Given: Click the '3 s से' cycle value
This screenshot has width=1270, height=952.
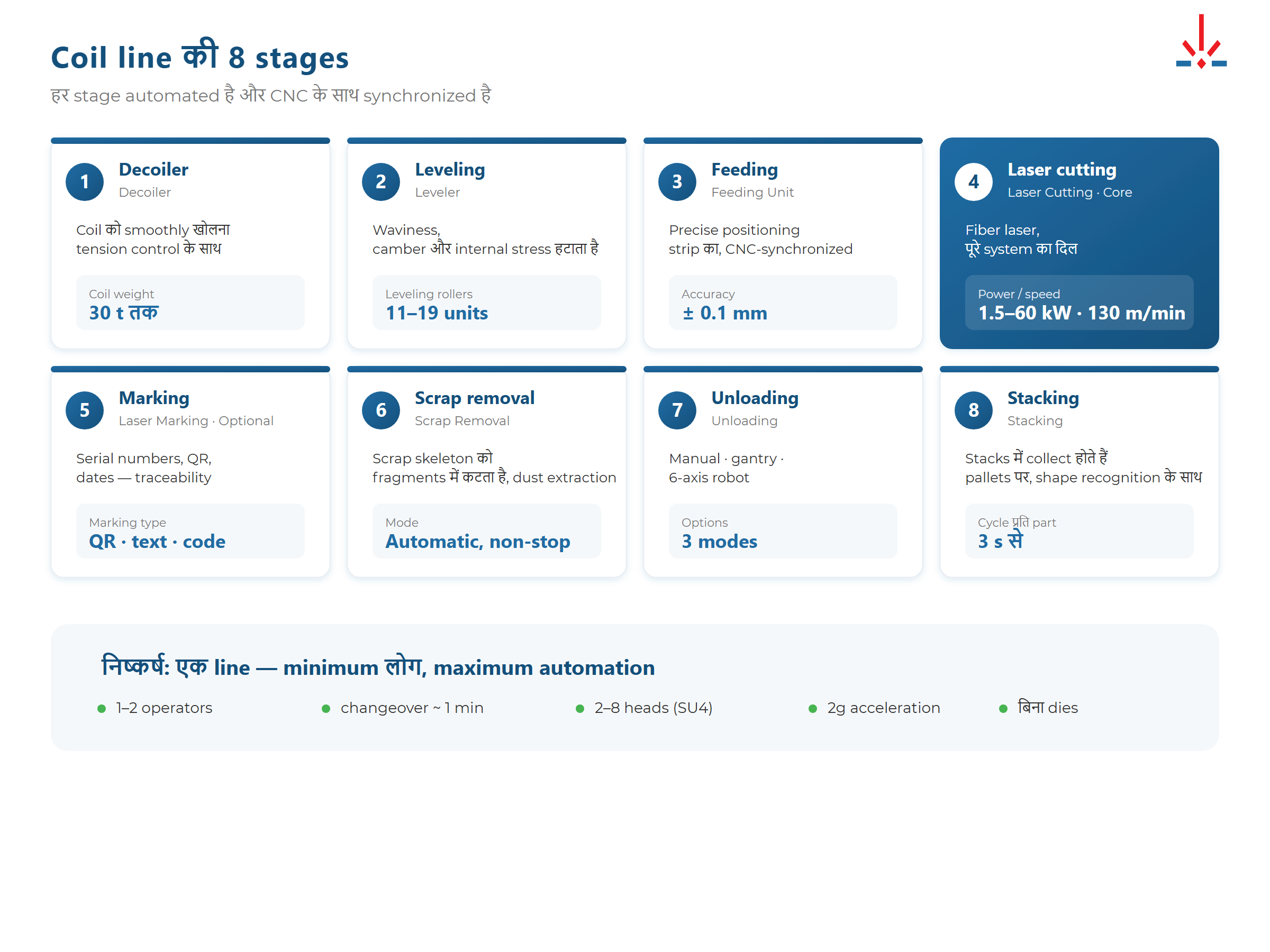Looking at the screenshot, I should pyautogui.click(x=1000, y=541).
